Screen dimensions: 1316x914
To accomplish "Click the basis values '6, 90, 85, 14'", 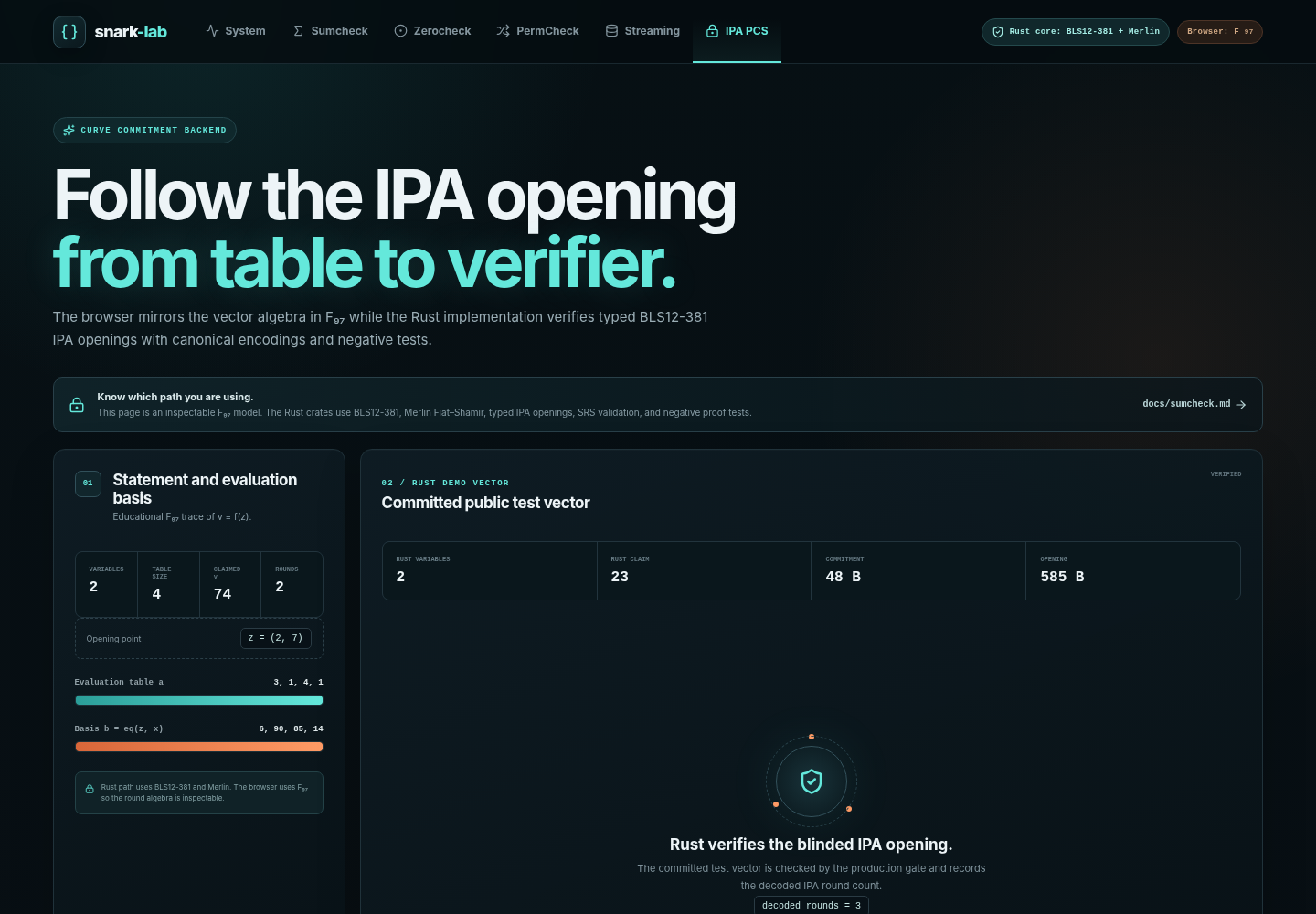I will click(292, 729).
